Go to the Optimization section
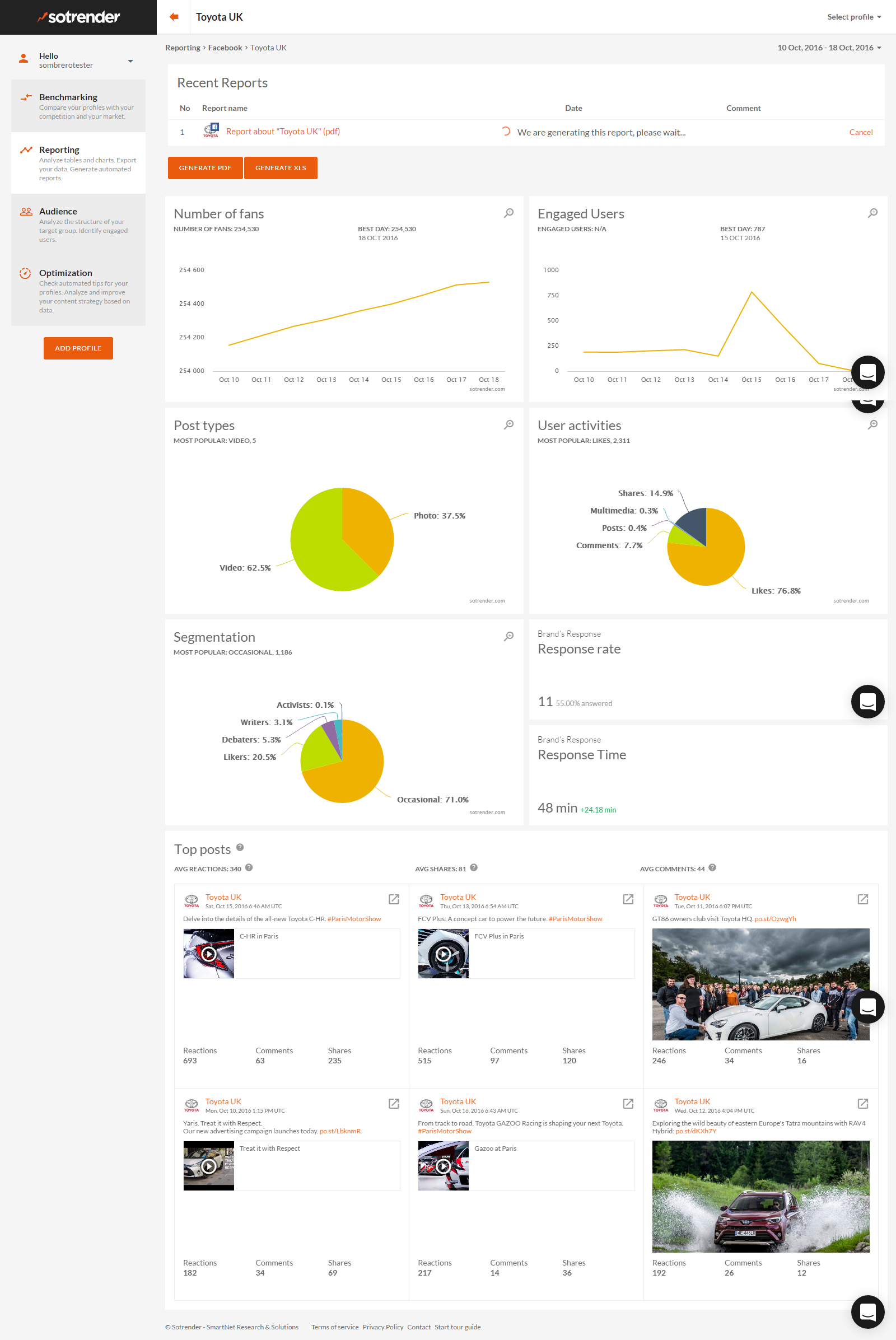 pos(78,291)
